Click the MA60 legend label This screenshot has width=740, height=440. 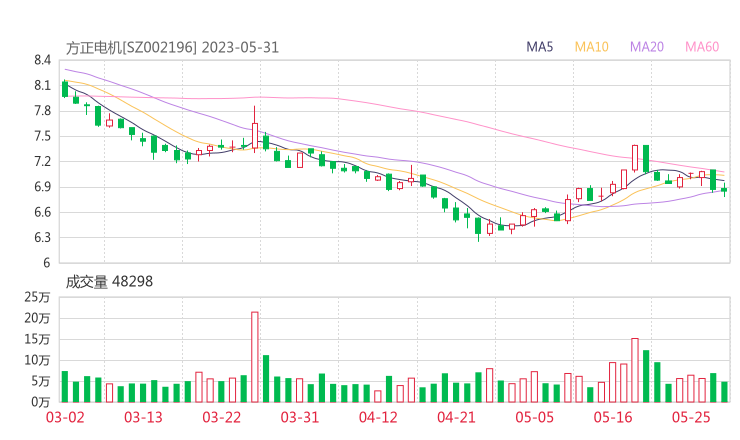click(702, 47)
